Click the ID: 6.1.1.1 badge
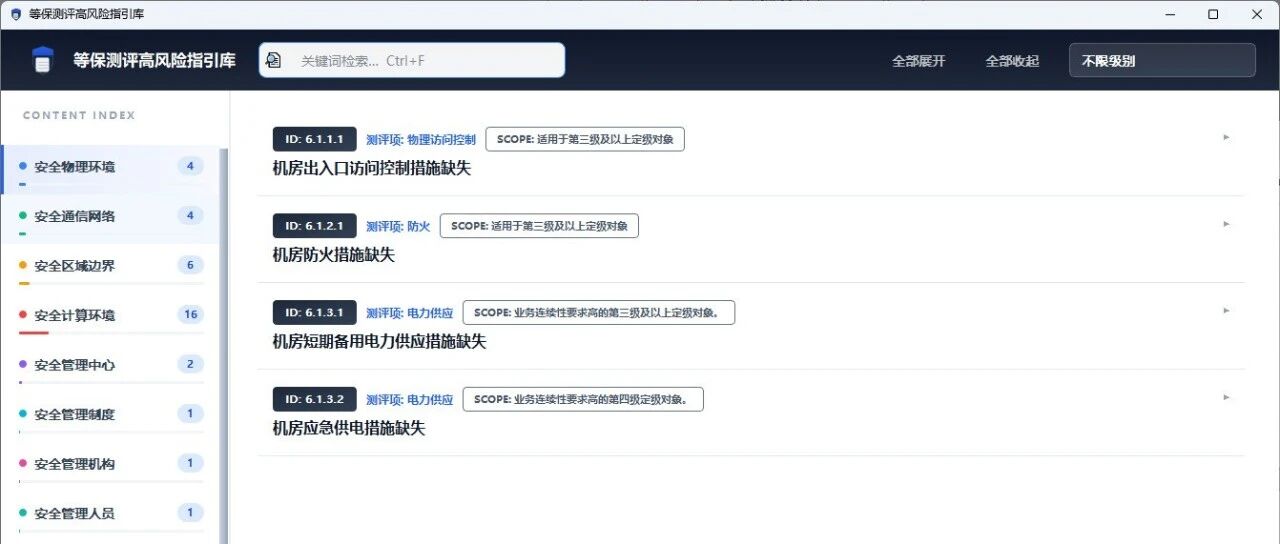The height and width of the screenshot is (544, 1280). click(314, 139)
